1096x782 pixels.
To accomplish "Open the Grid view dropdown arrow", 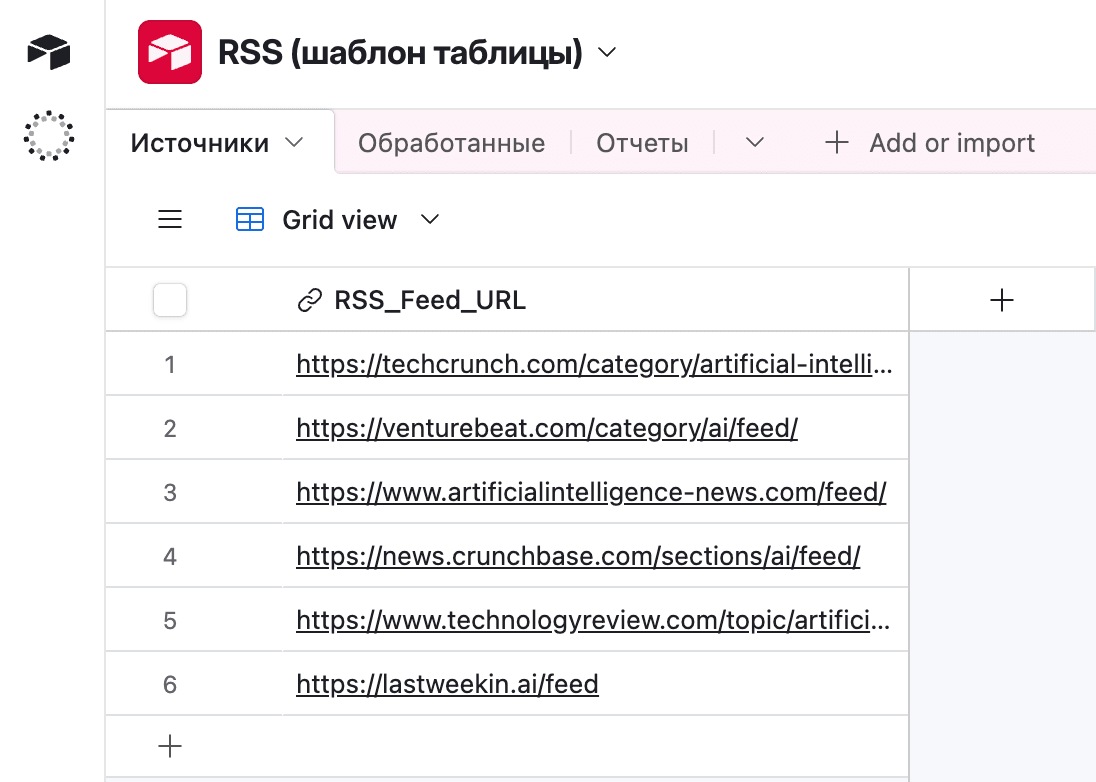I will (430, 219).
